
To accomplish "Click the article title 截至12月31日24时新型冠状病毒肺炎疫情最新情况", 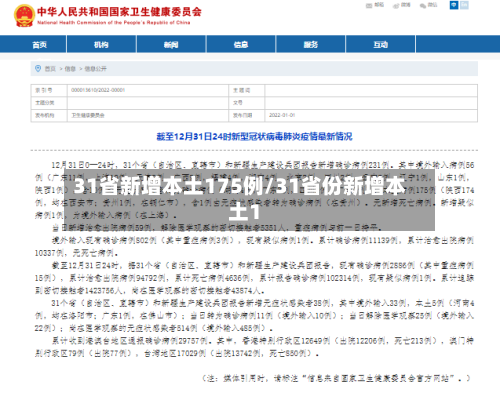I will tap(254, 137).
